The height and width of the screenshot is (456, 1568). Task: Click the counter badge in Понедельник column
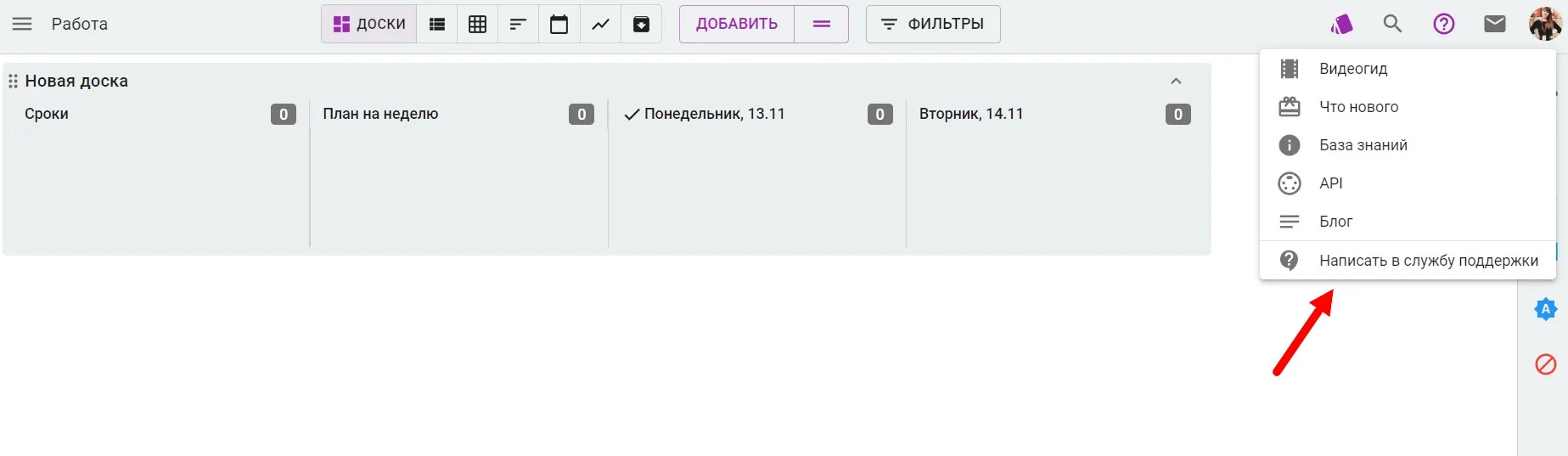(x=880, y=114)
